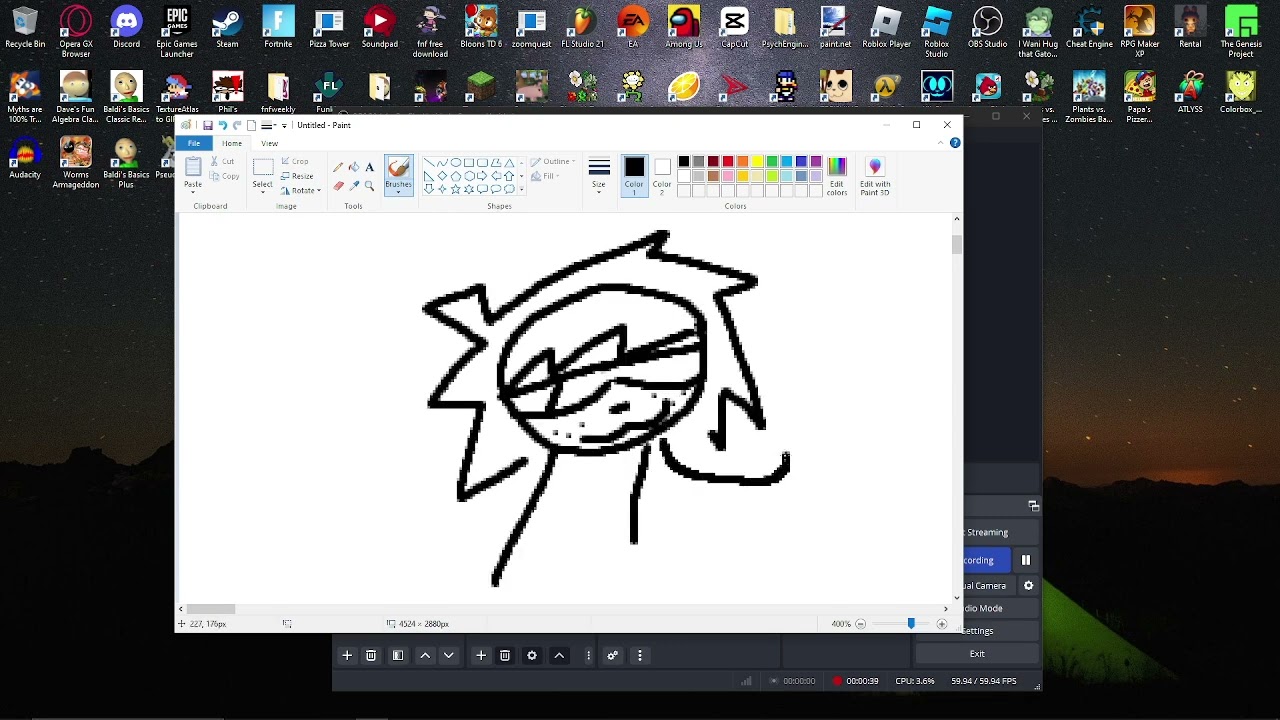Image resolution: width=1280 pixels, height=720 pixels.
Task: Move scene down arrow in OBS toolbar
Action: tap(449, 655)
